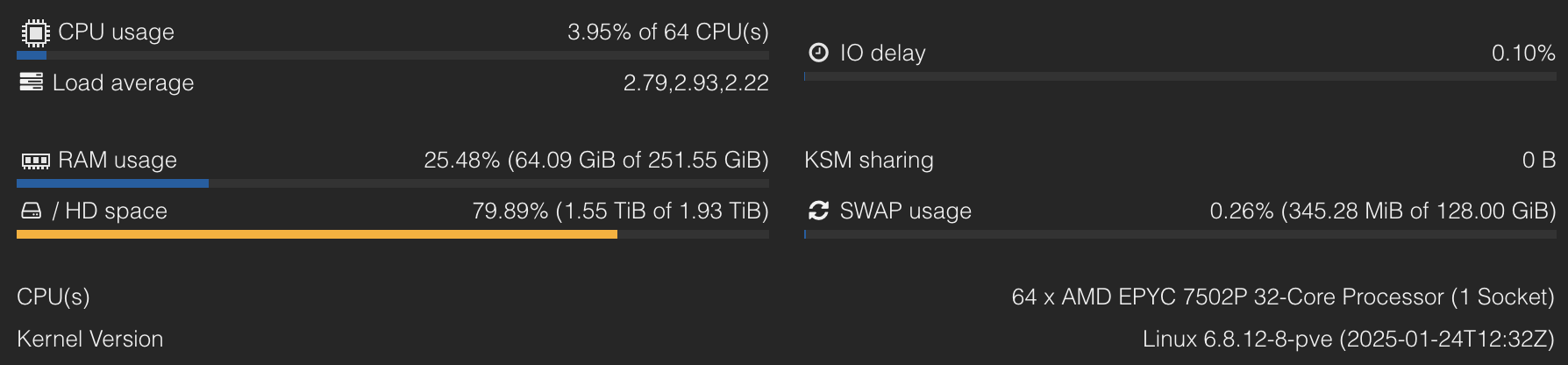Click the KSM sharing 0 B value
This screenshot has width=1568, height=365.
click(x=1538, y=161)
